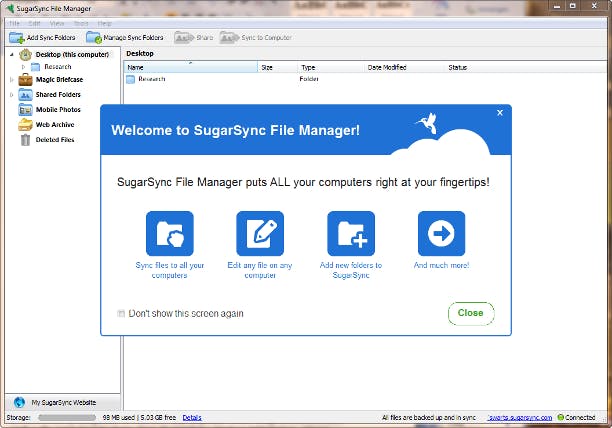Click the Sync files to all computers icon
Image resolution: width=612 pixels, height=428 pixels.
click(170, 233)
